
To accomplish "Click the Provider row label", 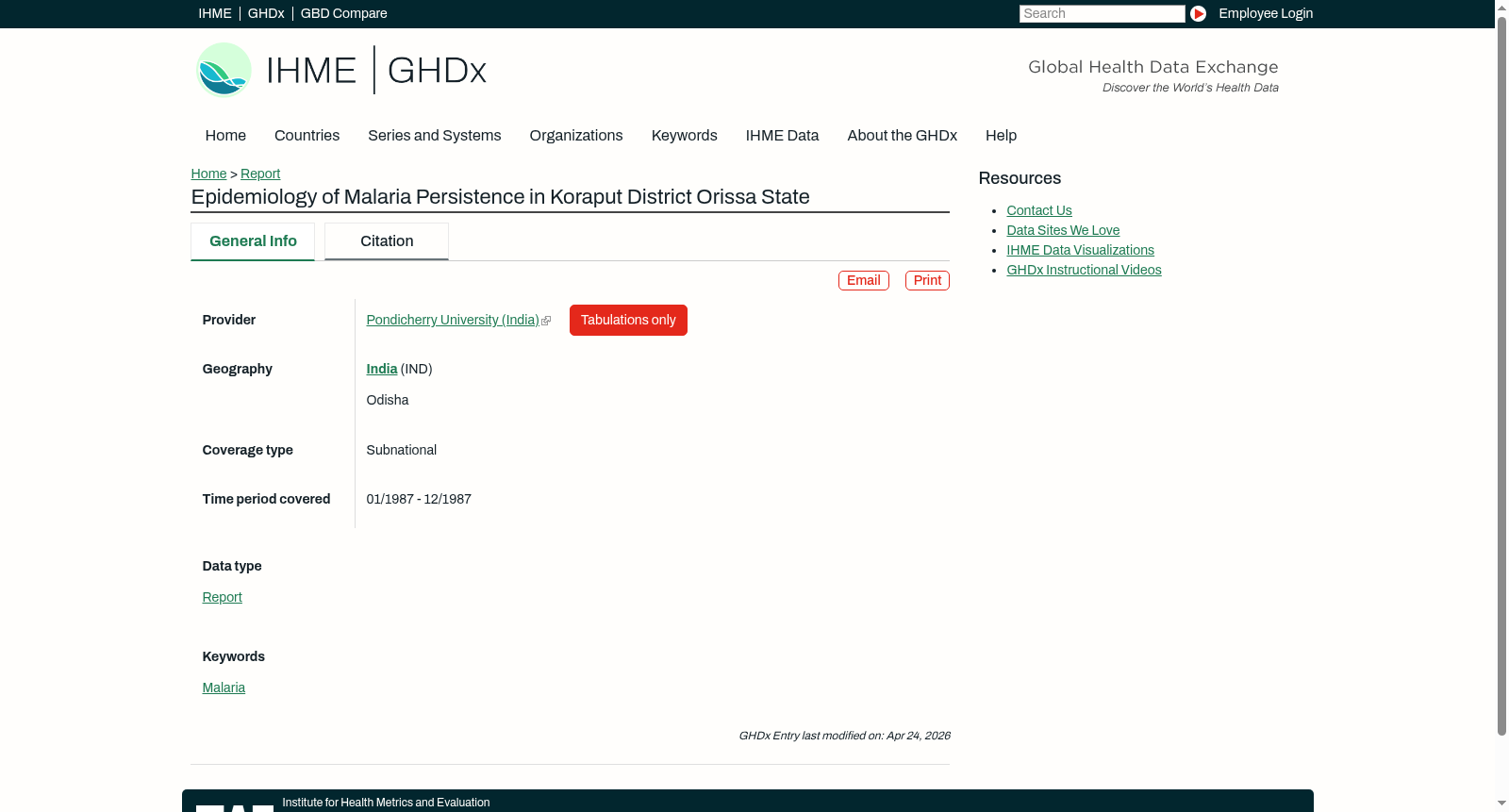I will [x=229, y=321].
